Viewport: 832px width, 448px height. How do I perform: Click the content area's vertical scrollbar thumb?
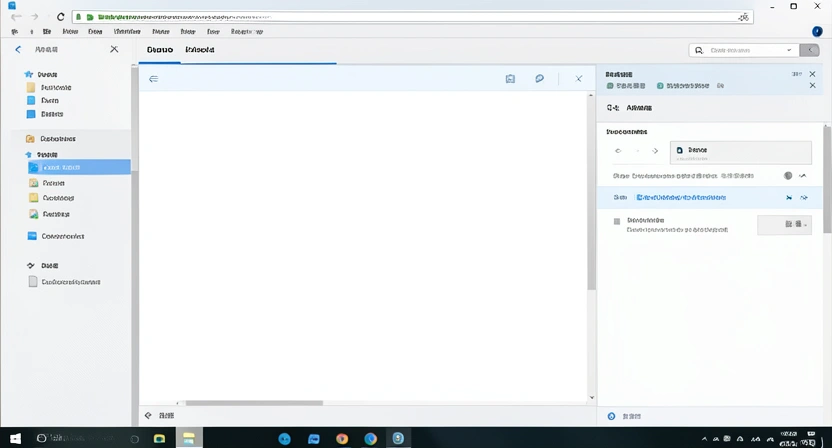pyautogui.click(x=591, y=194)
